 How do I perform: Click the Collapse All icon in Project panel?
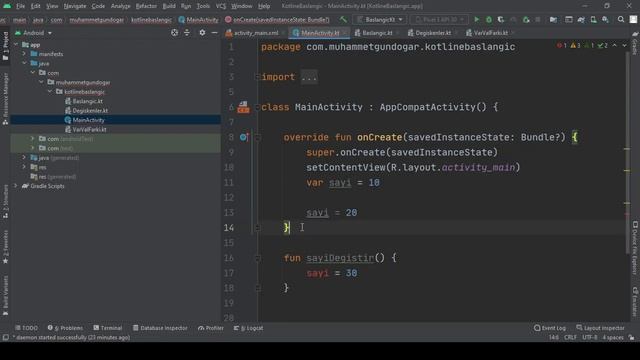coord(187,33)
